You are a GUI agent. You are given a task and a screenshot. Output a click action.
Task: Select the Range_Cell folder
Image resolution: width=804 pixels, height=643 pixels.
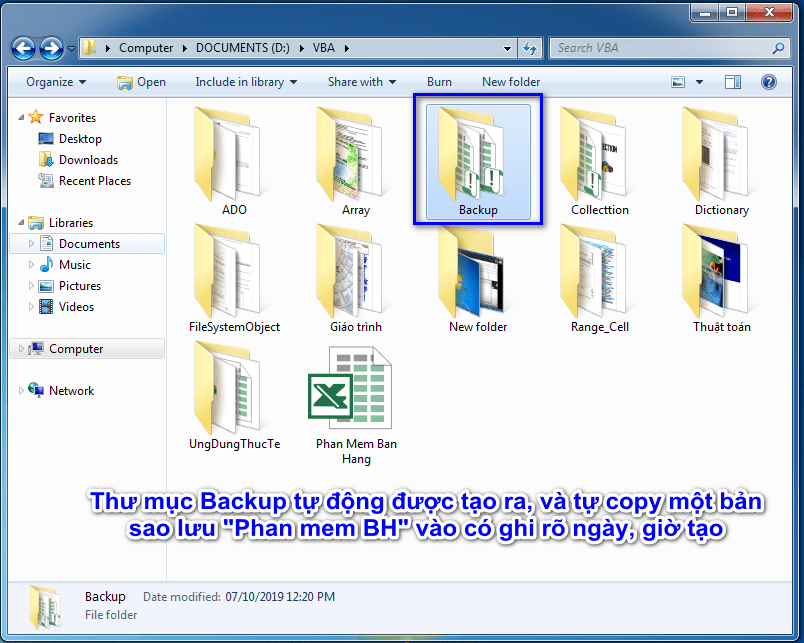pyautogui.click(x=600, y=278)
